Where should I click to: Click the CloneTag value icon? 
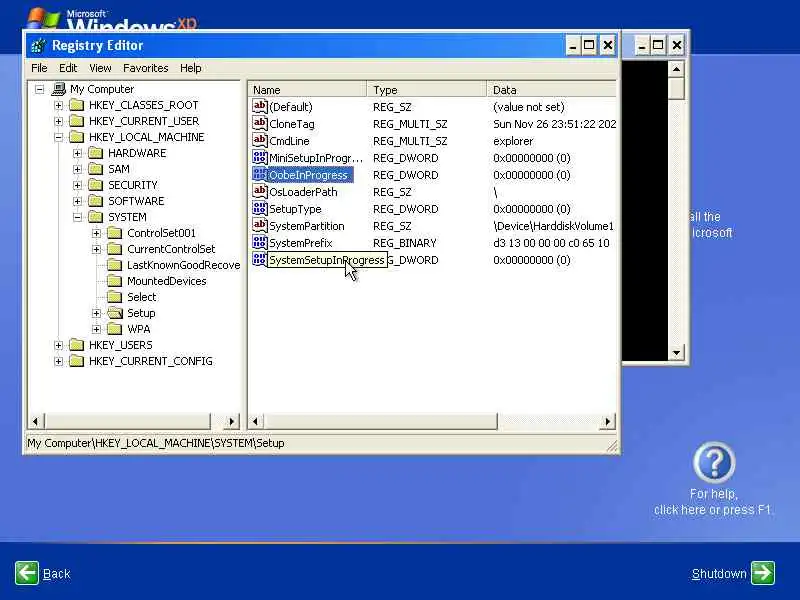pyautogui.click(x=260, y=123)
